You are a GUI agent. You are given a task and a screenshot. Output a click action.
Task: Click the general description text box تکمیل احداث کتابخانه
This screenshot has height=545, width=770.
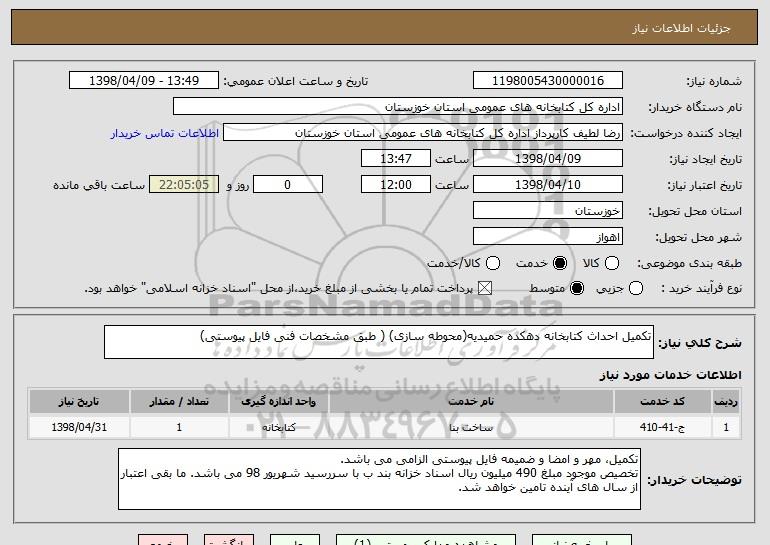tap(379, 342)
